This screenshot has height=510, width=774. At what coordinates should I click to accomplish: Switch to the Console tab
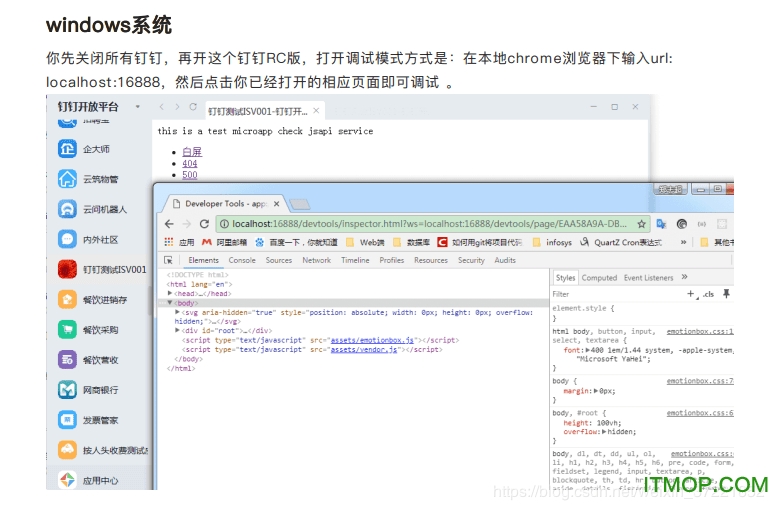pyautogui.click(x=242, y=260)
